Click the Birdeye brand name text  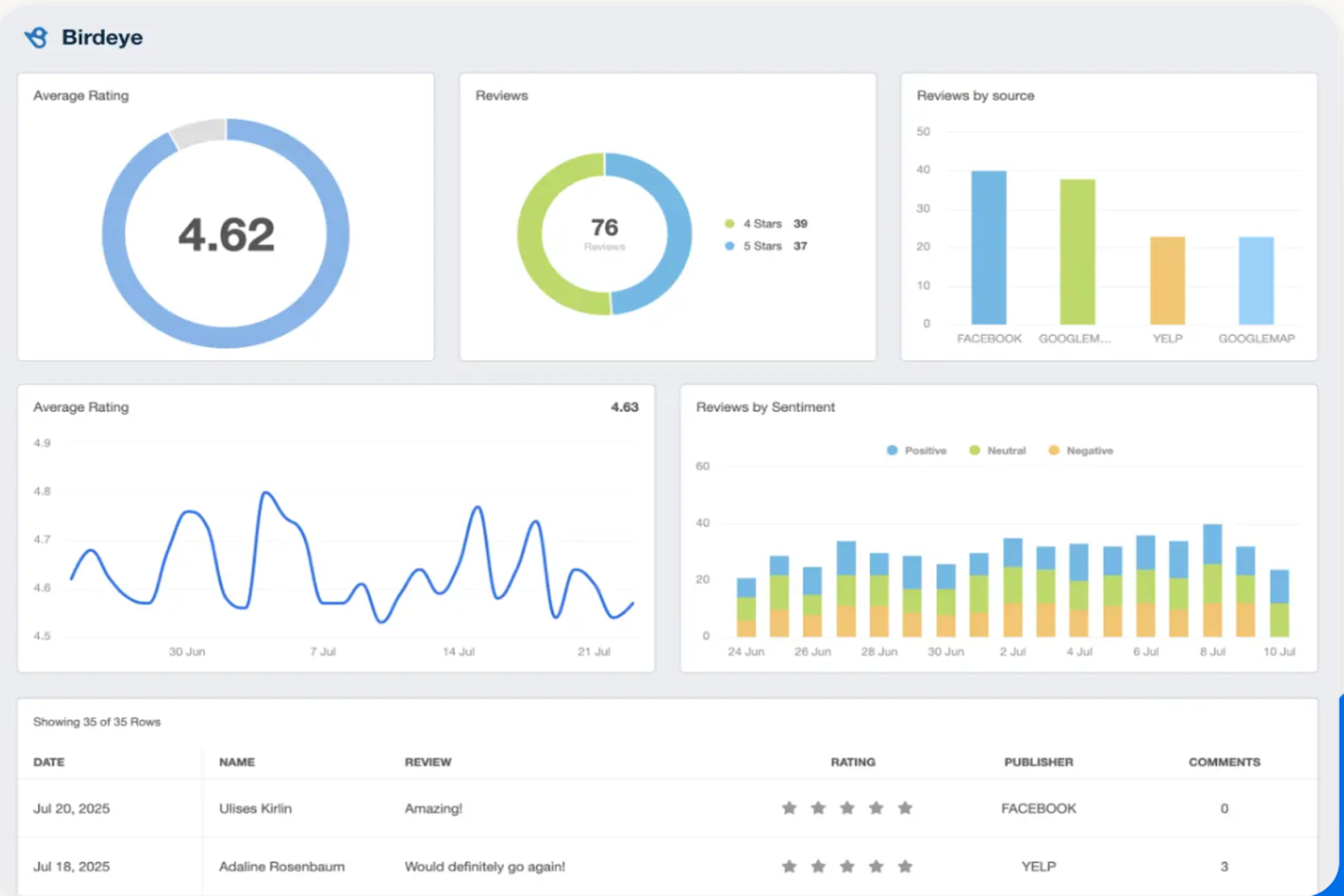pyautogui.click(x=102, y=37)
